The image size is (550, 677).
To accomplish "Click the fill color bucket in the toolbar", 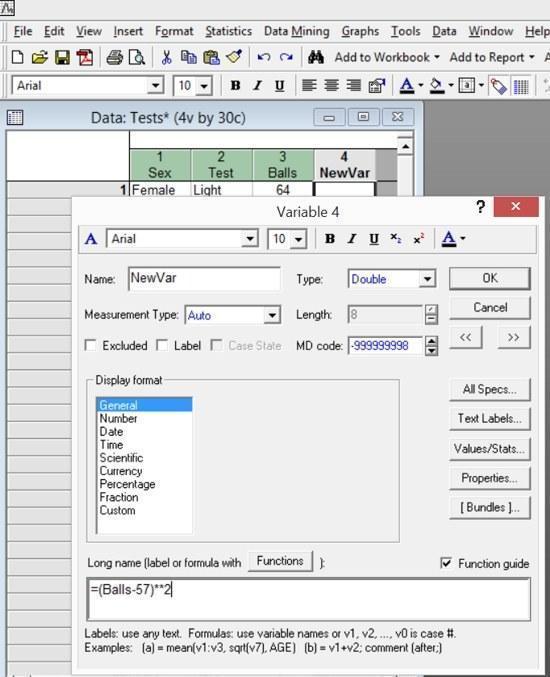I will point(437,85).
